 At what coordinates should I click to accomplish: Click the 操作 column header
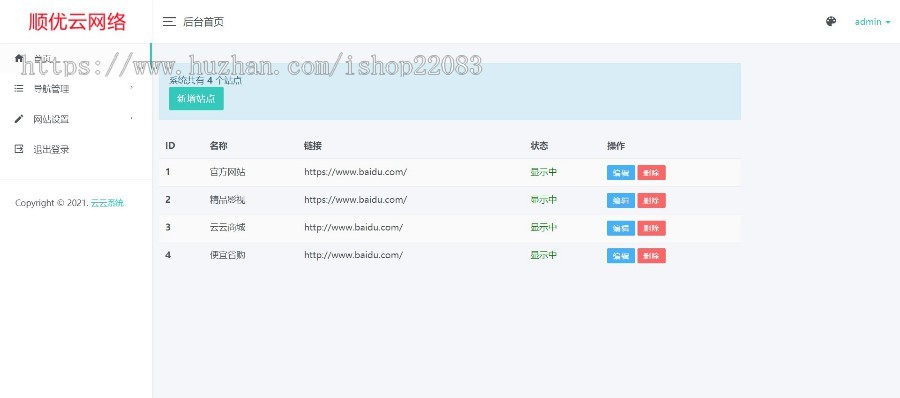click(616, 145)
